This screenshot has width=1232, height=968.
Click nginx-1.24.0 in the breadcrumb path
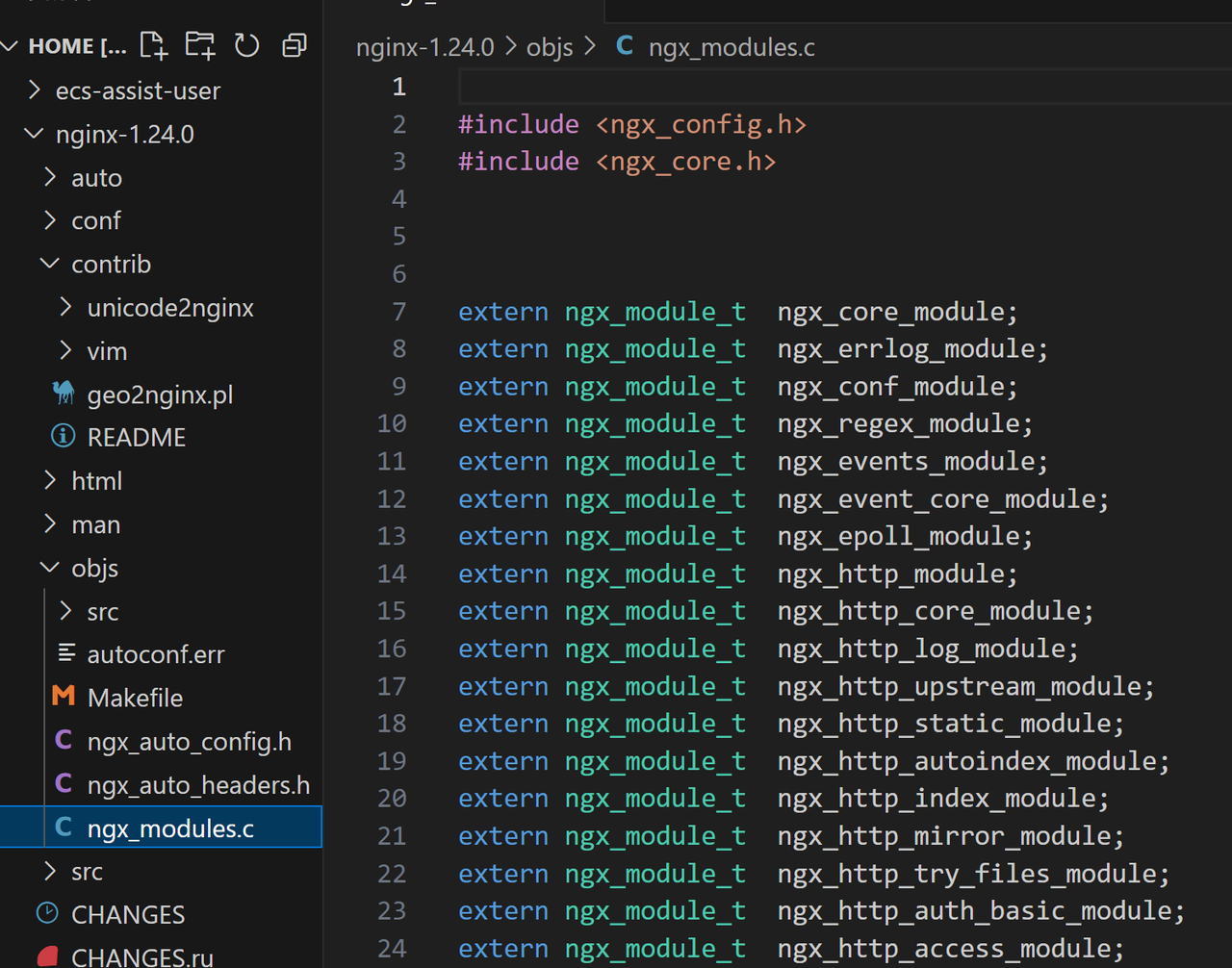pyautogui.click(x=424, y=47)
